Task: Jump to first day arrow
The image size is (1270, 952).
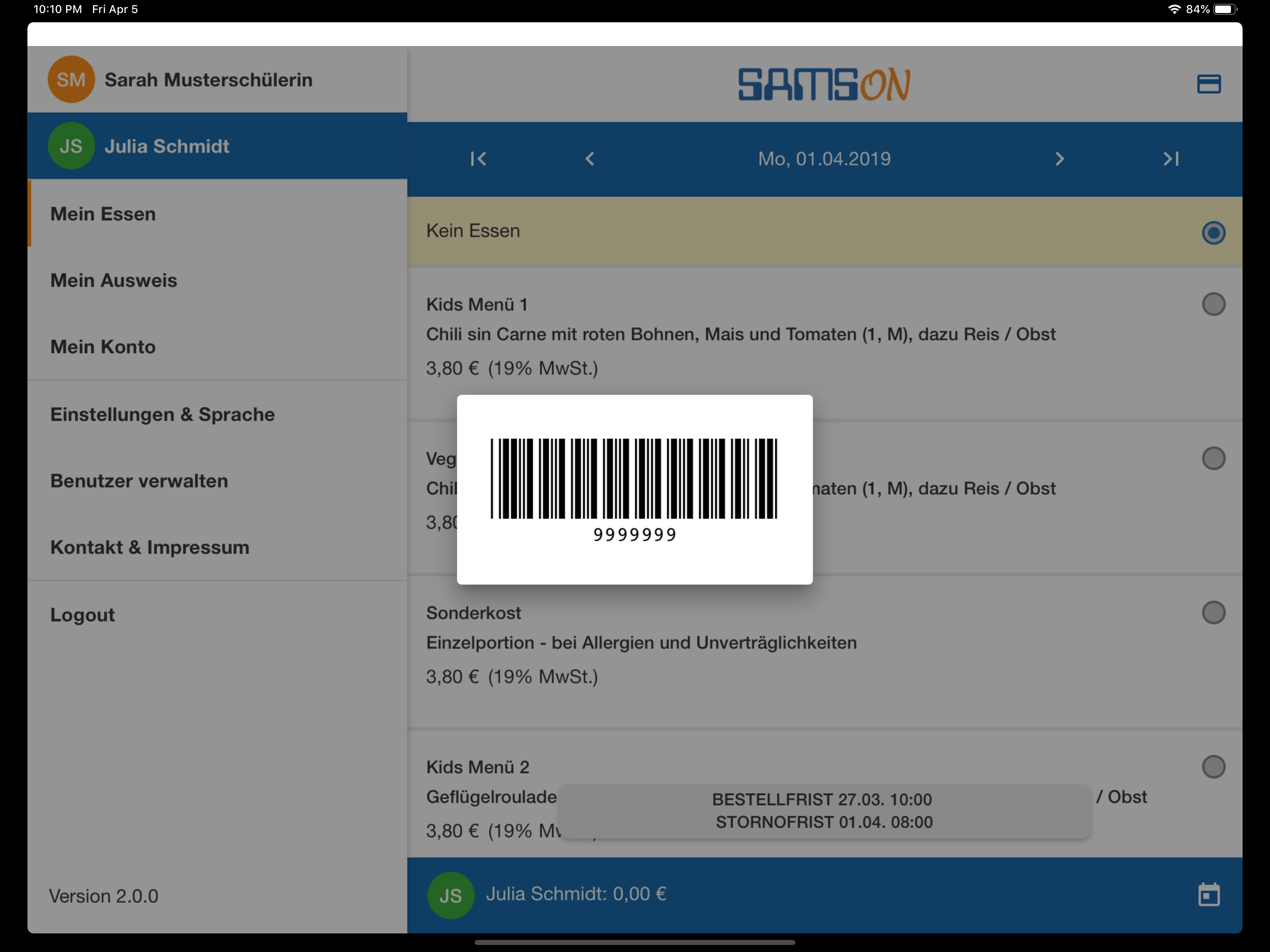Action: [478, 159]
